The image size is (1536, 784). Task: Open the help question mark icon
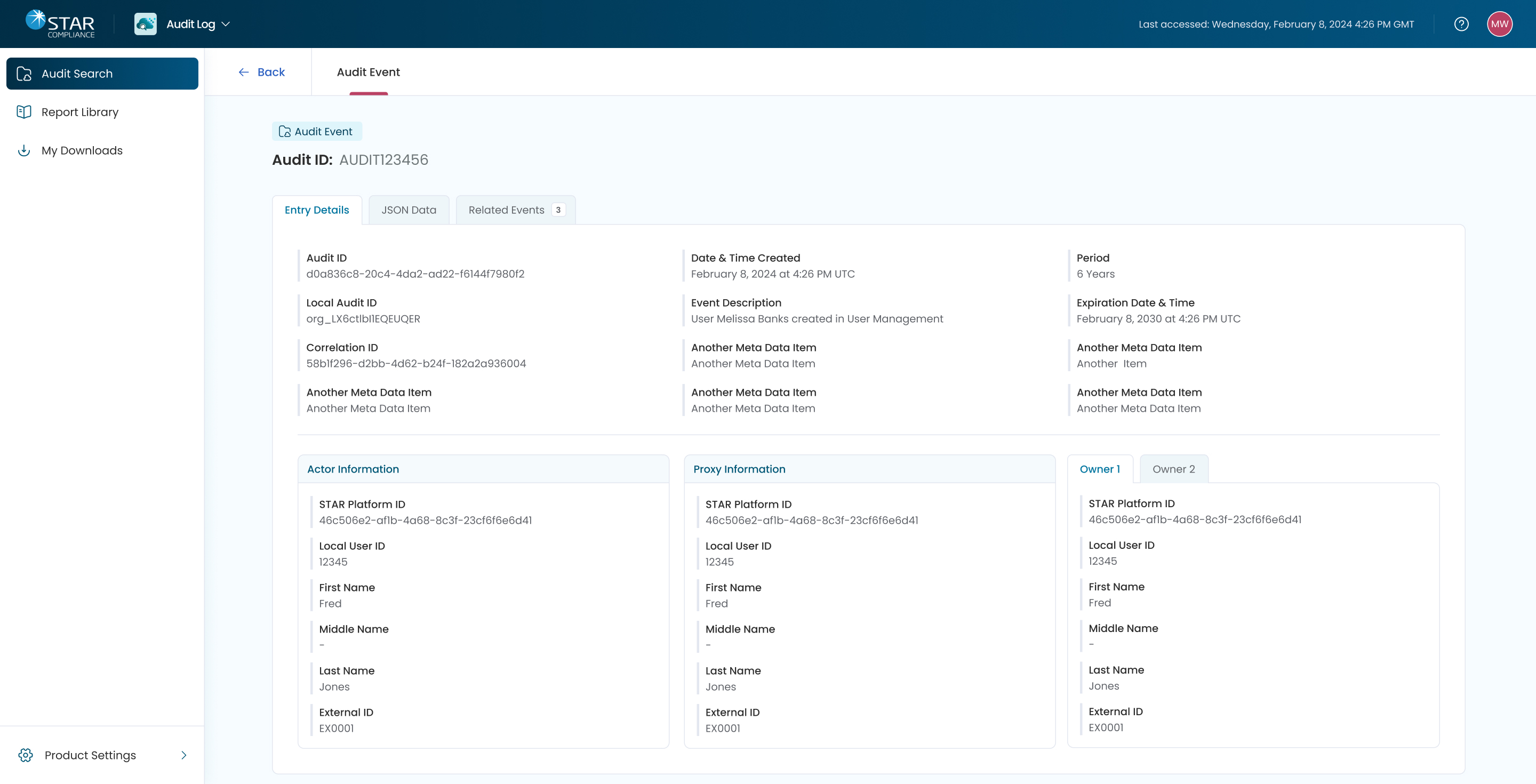(x=1461, y=24)
